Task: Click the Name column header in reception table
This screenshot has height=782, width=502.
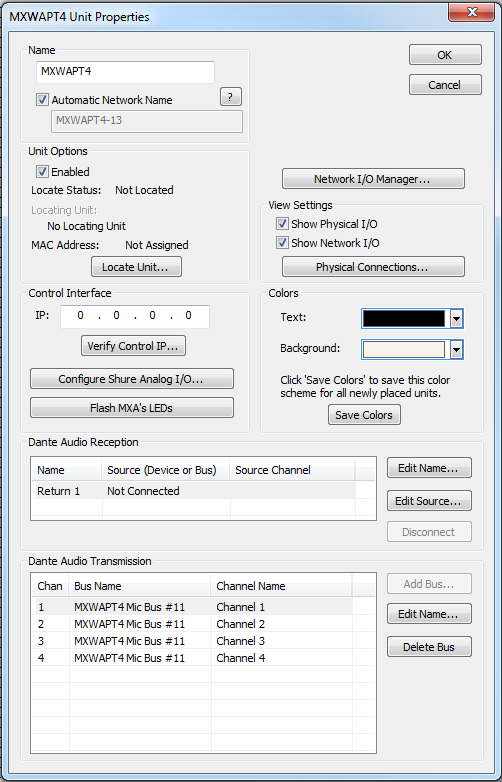Action: (x=67, y=470)
